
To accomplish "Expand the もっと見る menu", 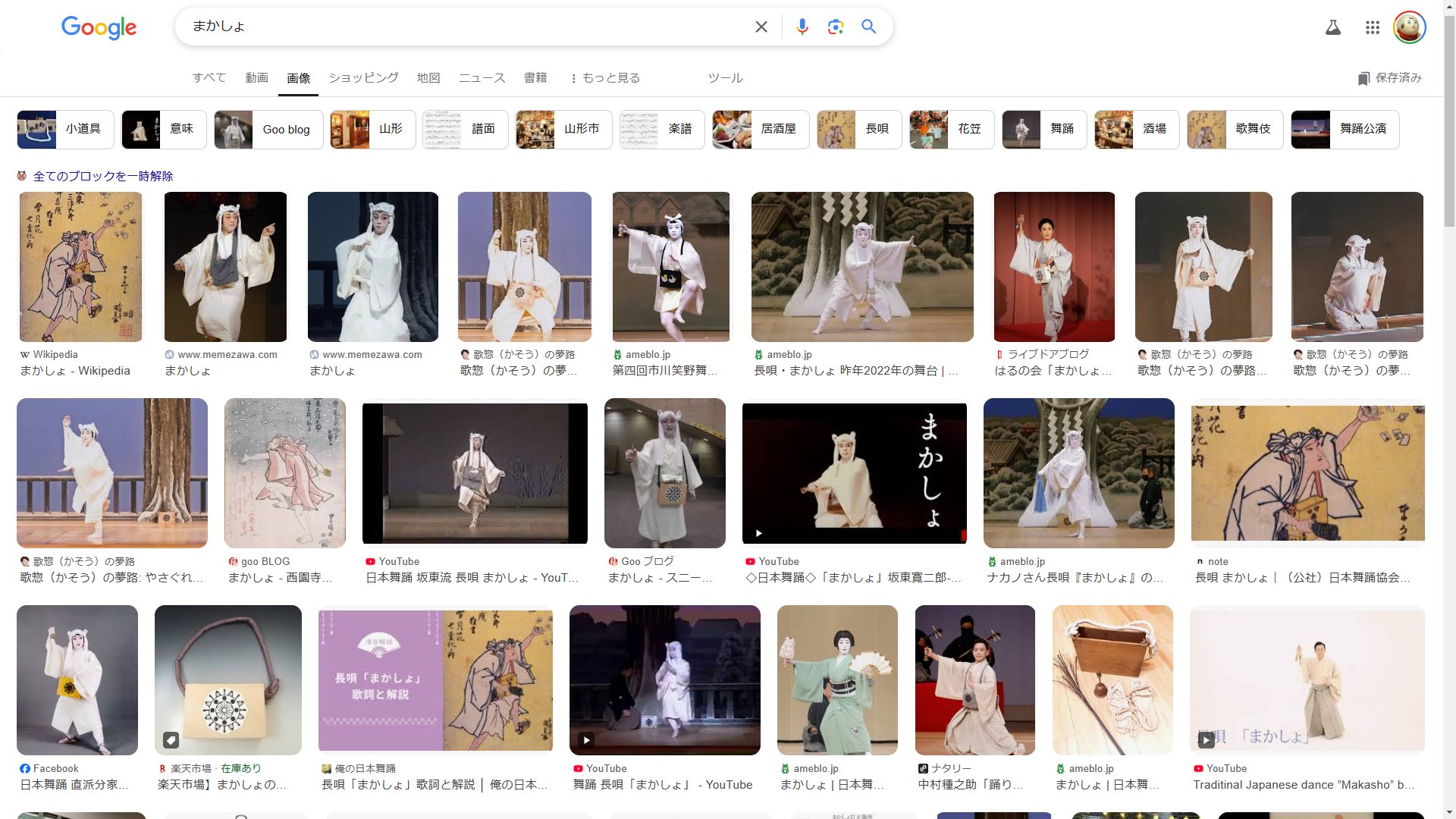I will pyautogui.click(x=605, y=78).
